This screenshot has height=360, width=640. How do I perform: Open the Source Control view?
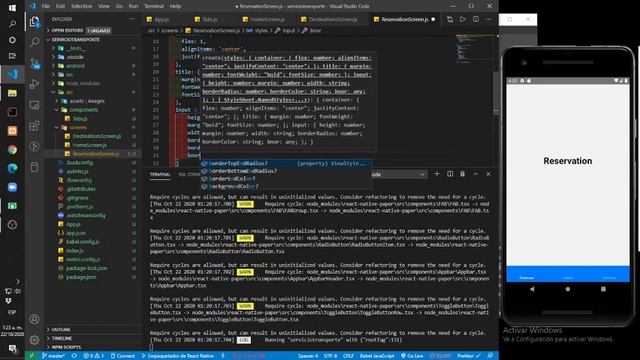point(35,63)
